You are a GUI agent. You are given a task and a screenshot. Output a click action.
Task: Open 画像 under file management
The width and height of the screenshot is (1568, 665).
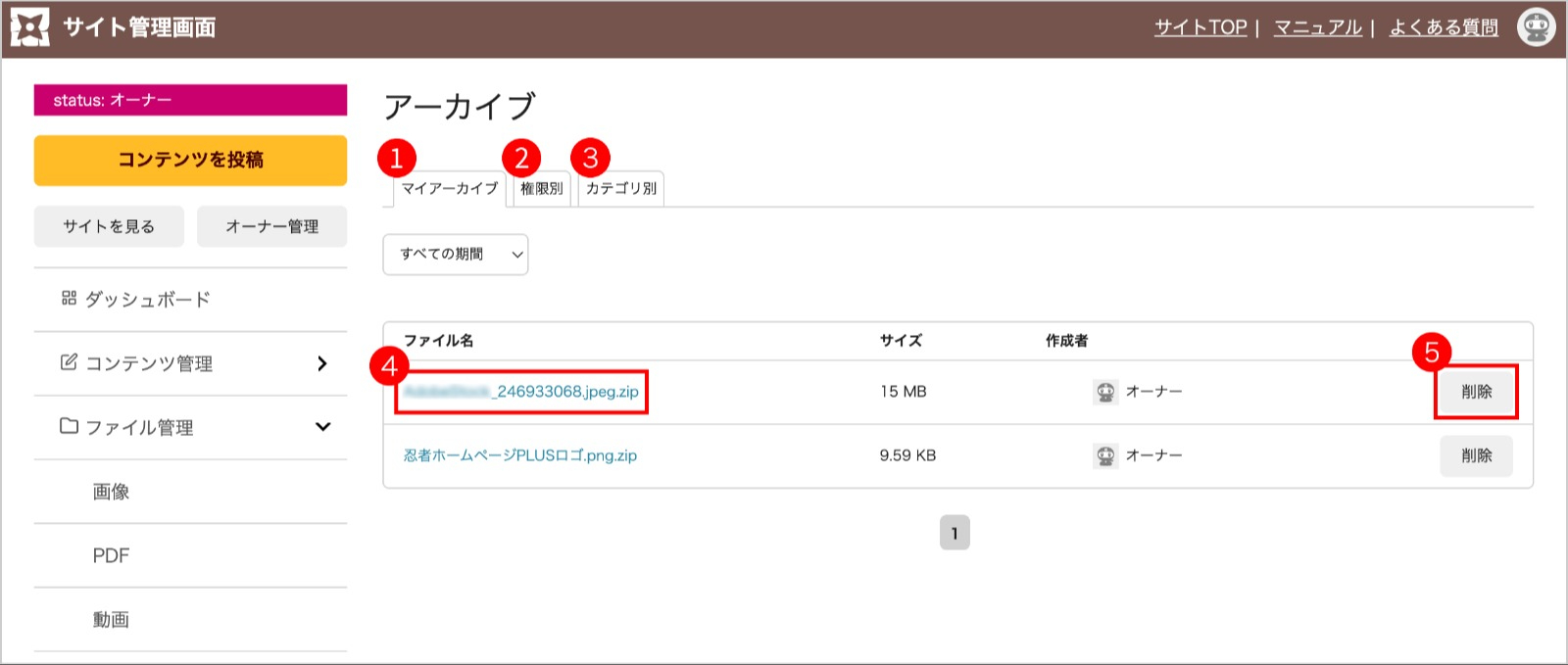pyautogui.click(x=111, y=492)
